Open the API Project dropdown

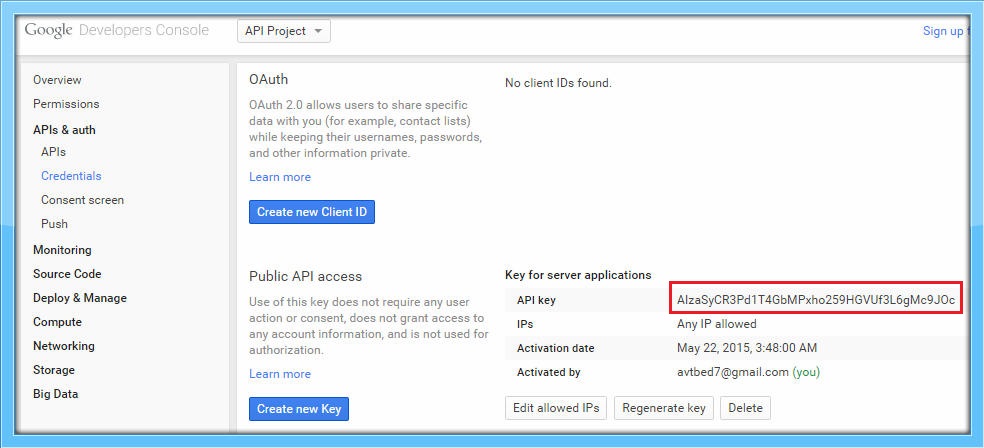point(284,31)
